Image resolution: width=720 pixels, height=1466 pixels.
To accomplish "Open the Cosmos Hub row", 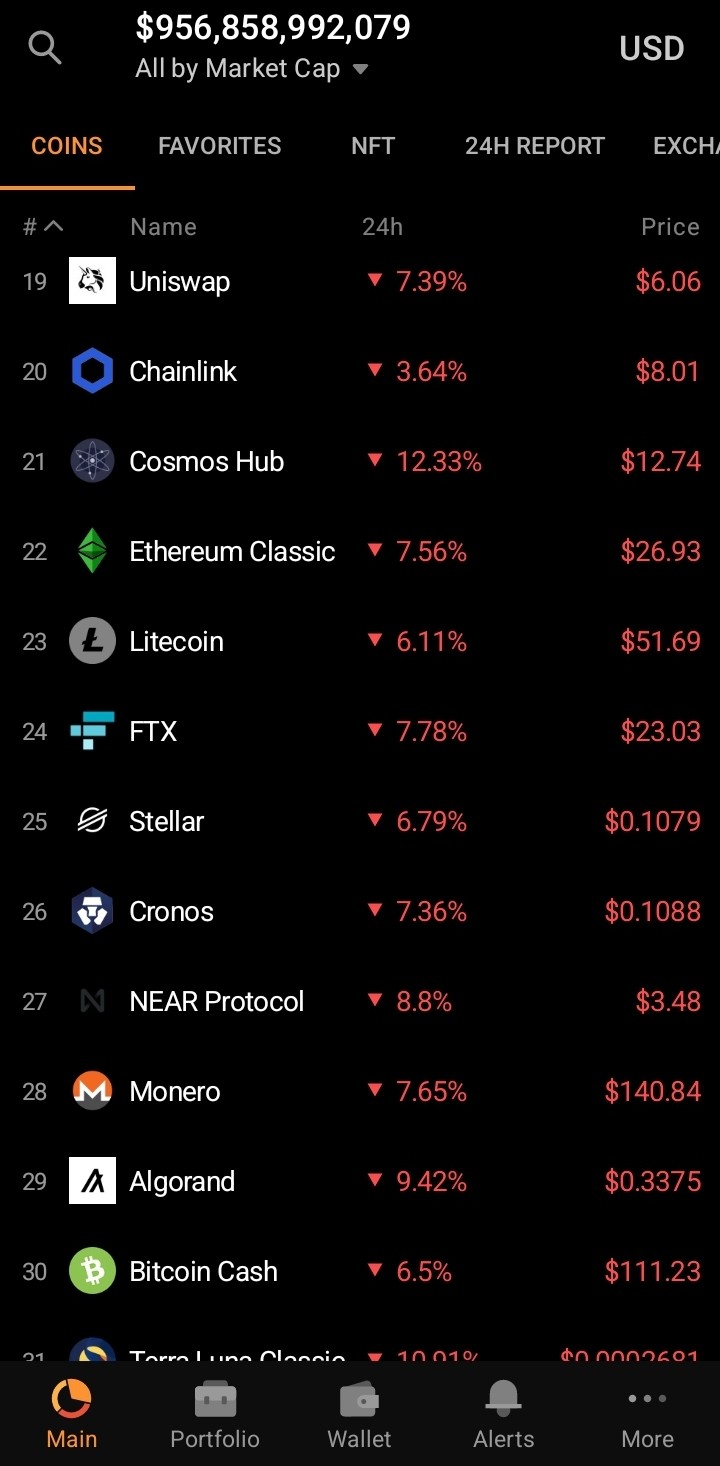I will pos(360,461).
